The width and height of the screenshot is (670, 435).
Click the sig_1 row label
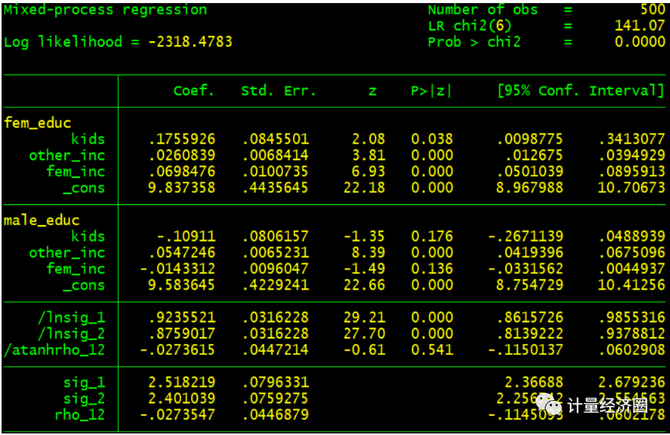coord(84,382)
